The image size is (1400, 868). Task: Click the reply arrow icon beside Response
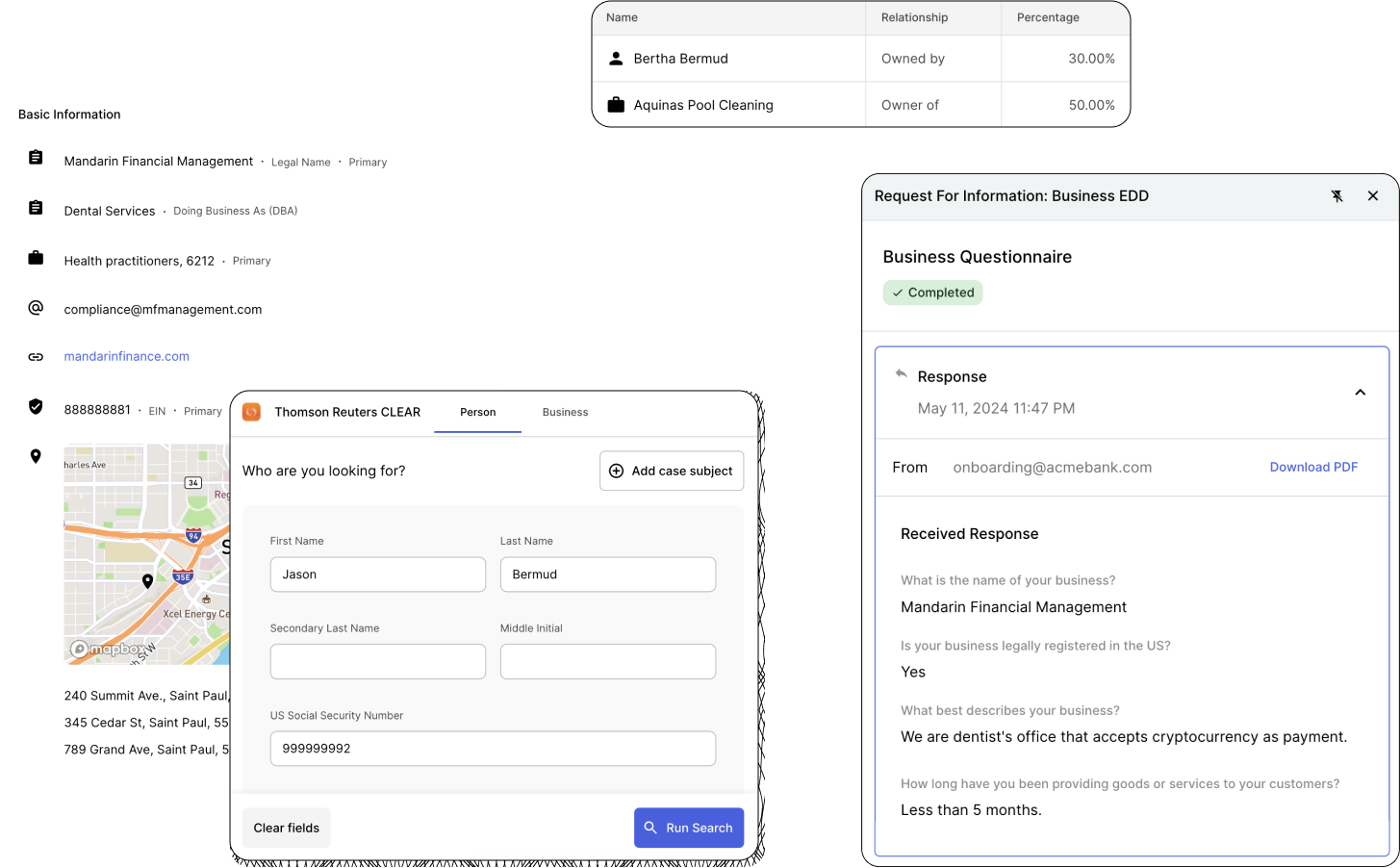[x=901, y=373]
